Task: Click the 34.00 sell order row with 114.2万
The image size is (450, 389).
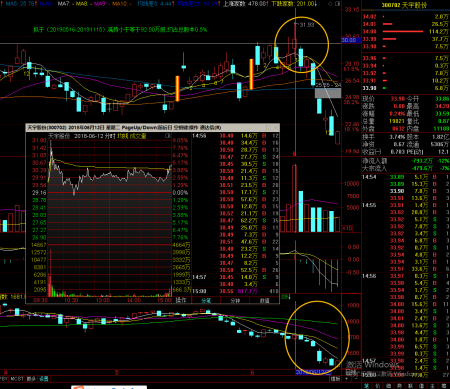Action: tap(406, 32)
